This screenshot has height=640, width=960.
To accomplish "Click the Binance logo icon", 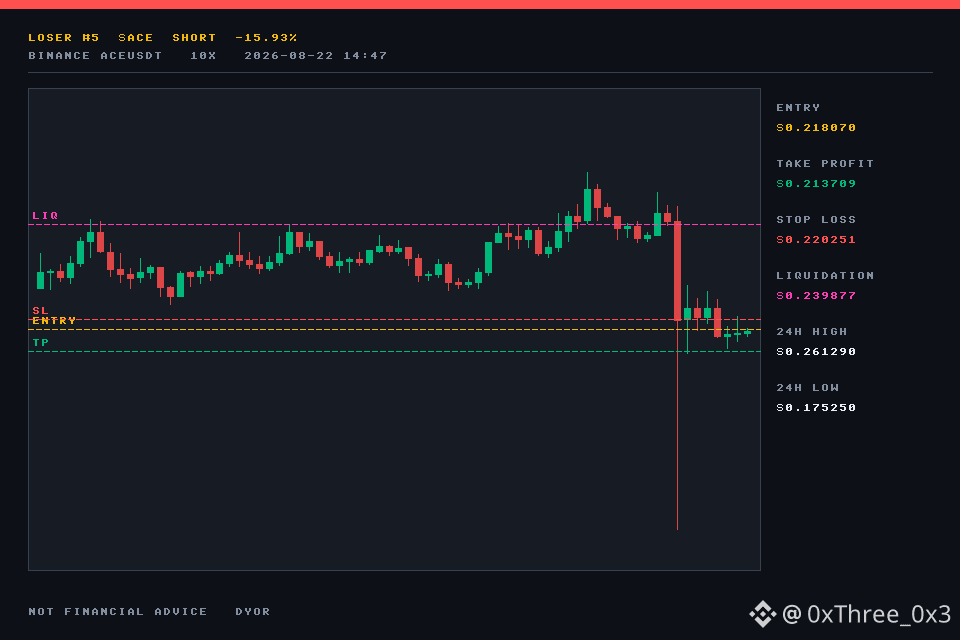I will (763, 614).
